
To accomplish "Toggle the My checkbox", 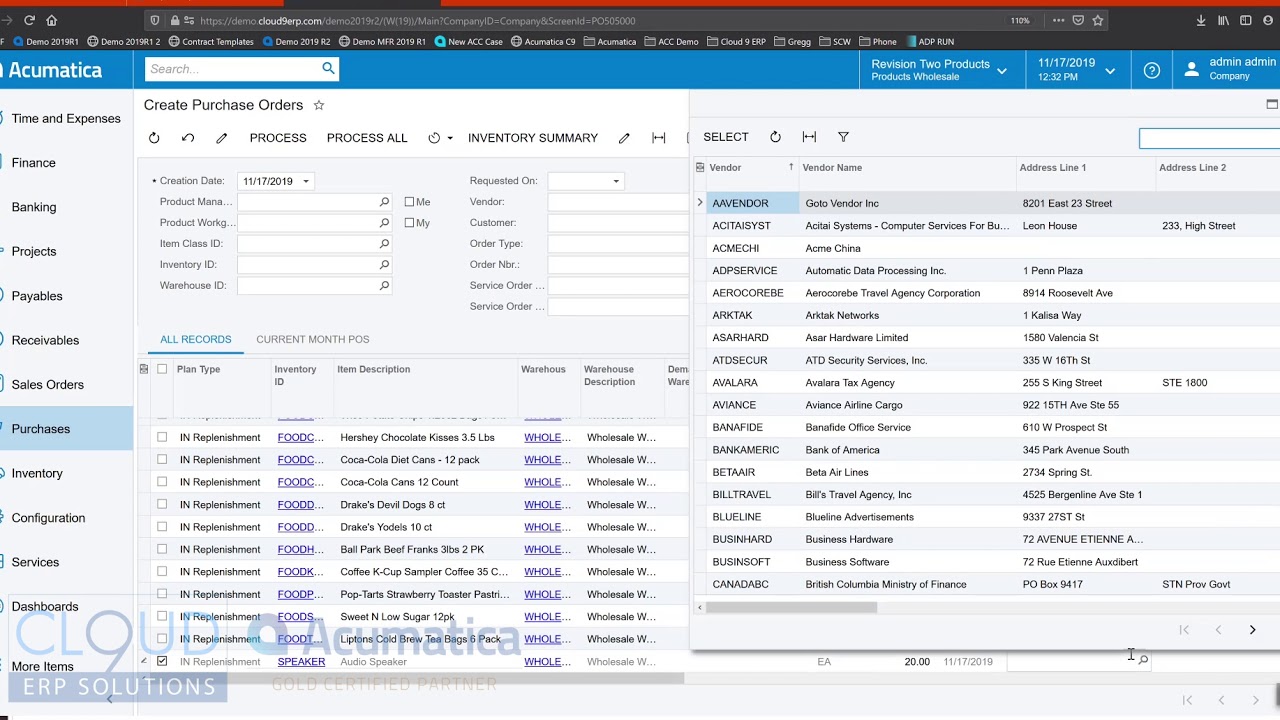I will click(409, 223).
